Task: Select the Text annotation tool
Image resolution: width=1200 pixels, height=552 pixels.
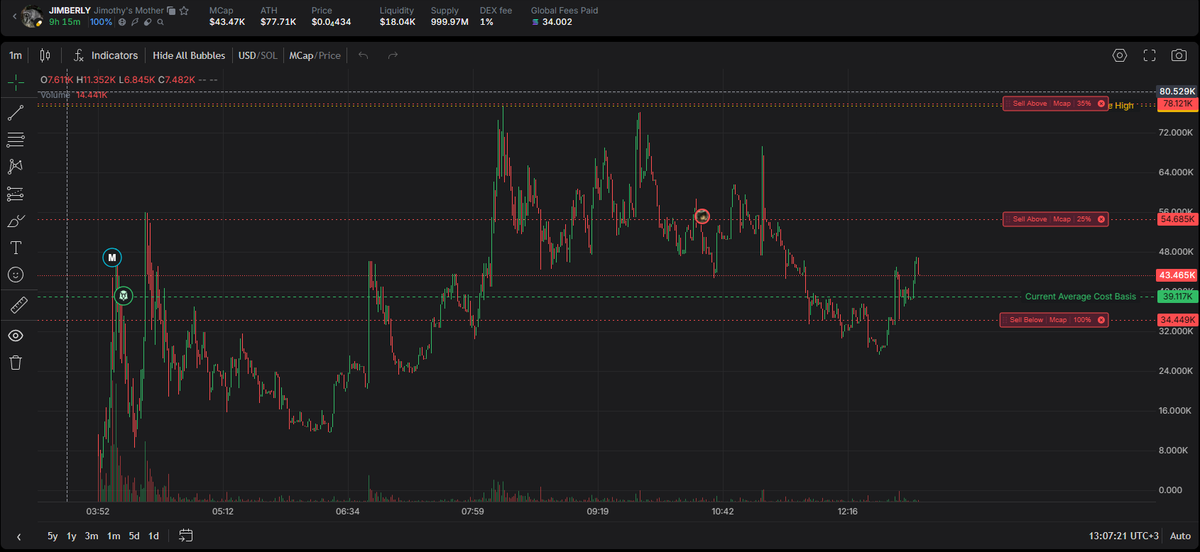Action: click(16, 247)
